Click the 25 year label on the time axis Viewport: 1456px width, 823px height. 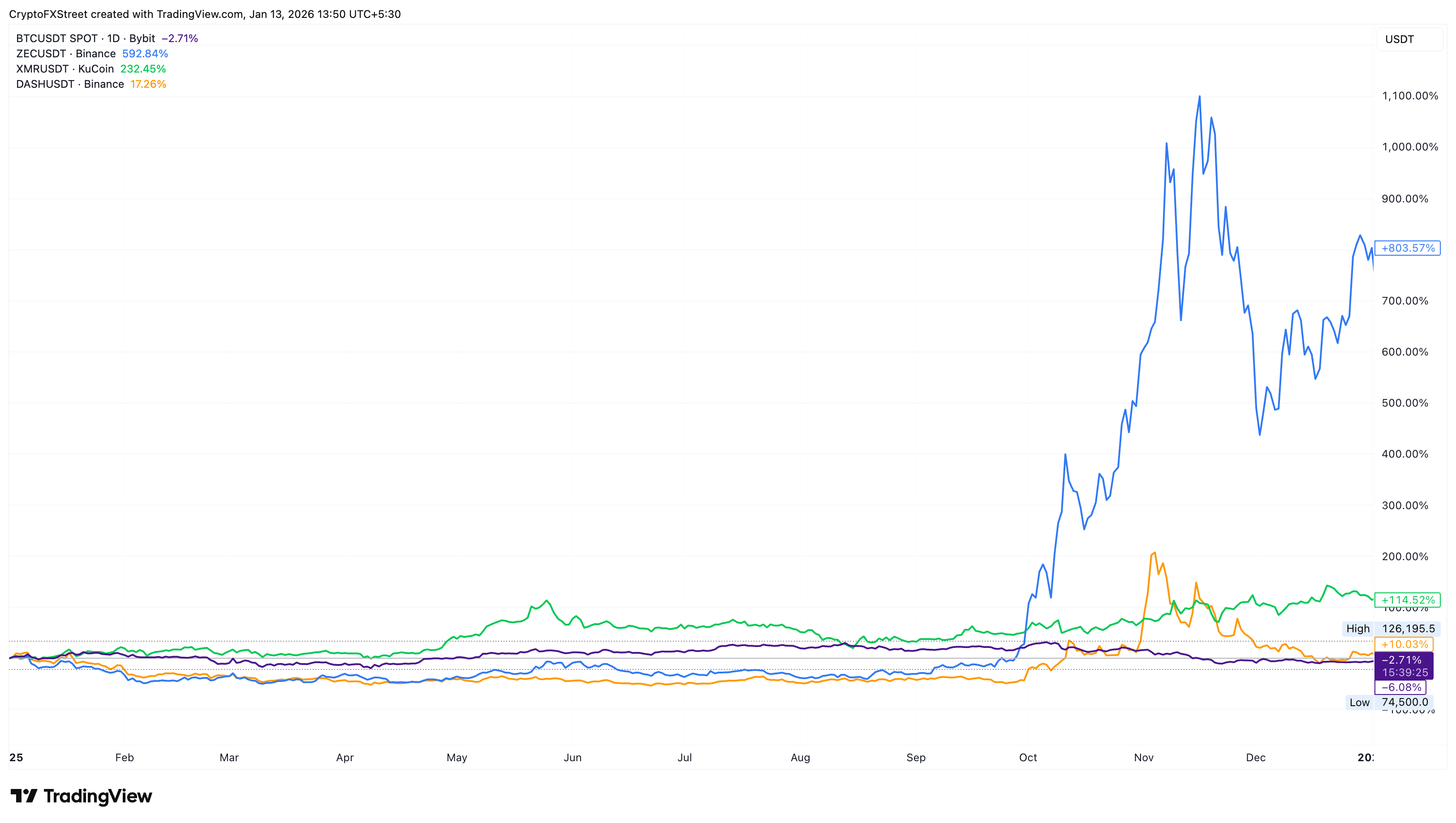(x=17, y=758)
